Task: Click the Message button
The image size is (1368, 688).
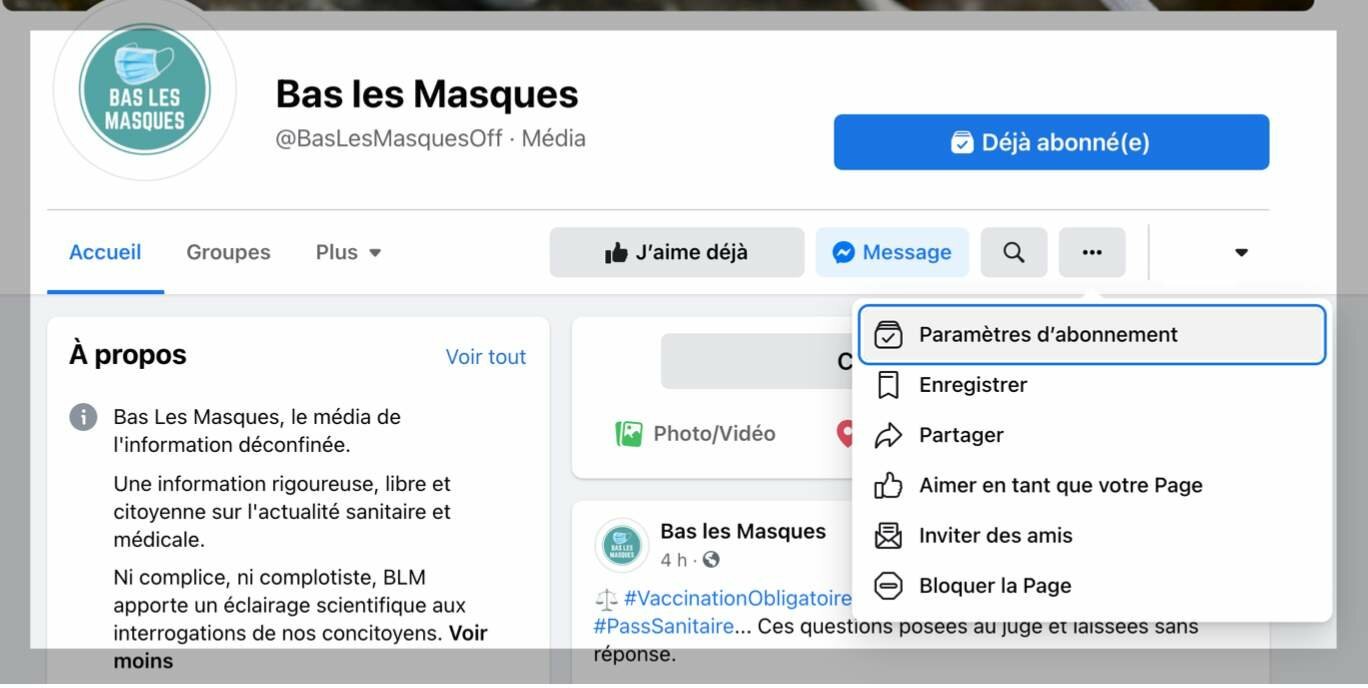Action: pos(892,253)
